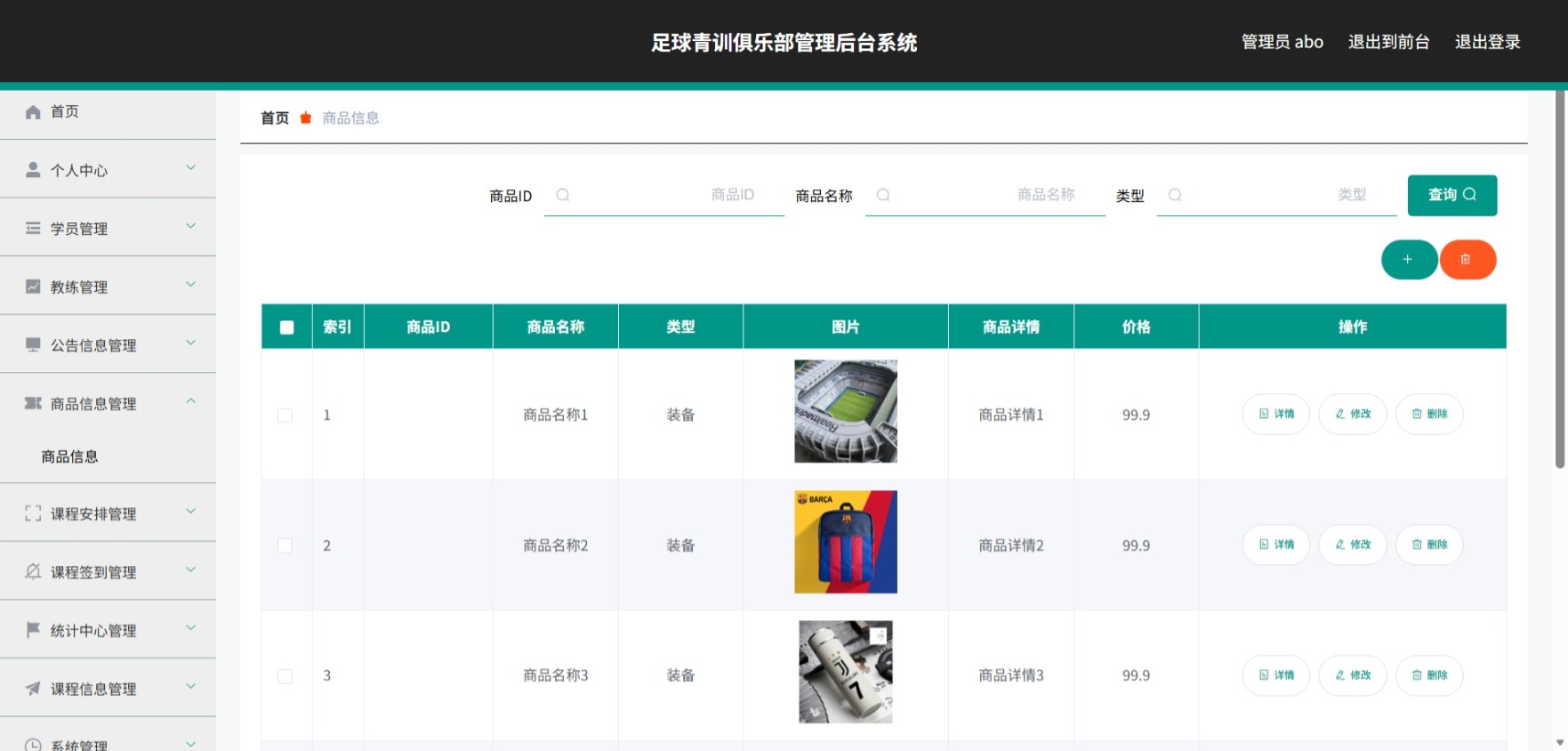This screenshot has height=751, width=1568.
Task: Click the list icon beside 学员管理
Action: [33, 228]
